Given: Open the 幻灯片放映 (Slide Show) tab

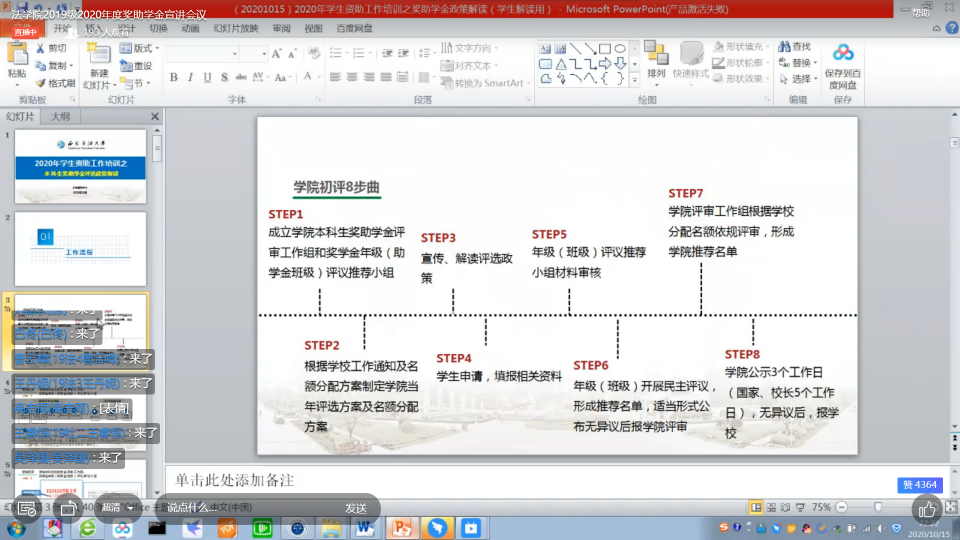Looking at the screenshot, I should (236, 28).
